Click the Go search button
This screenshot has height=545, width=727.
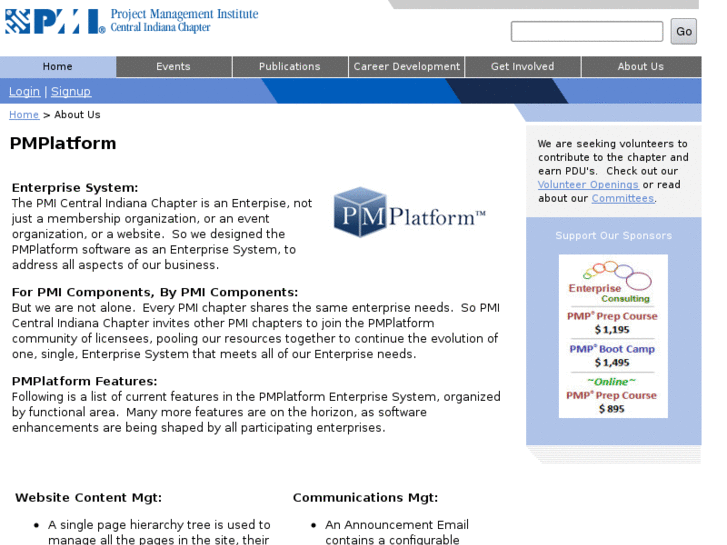pos(683,31)
